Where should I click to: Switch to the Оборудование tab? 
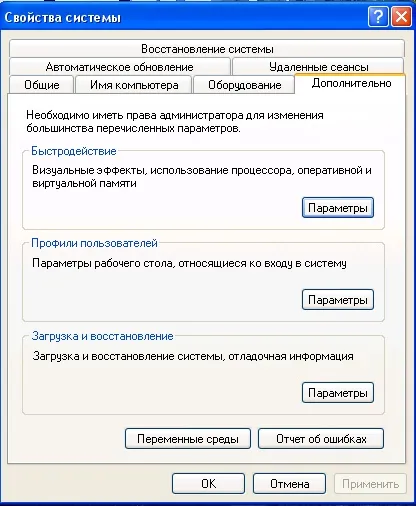click(244, 85)
